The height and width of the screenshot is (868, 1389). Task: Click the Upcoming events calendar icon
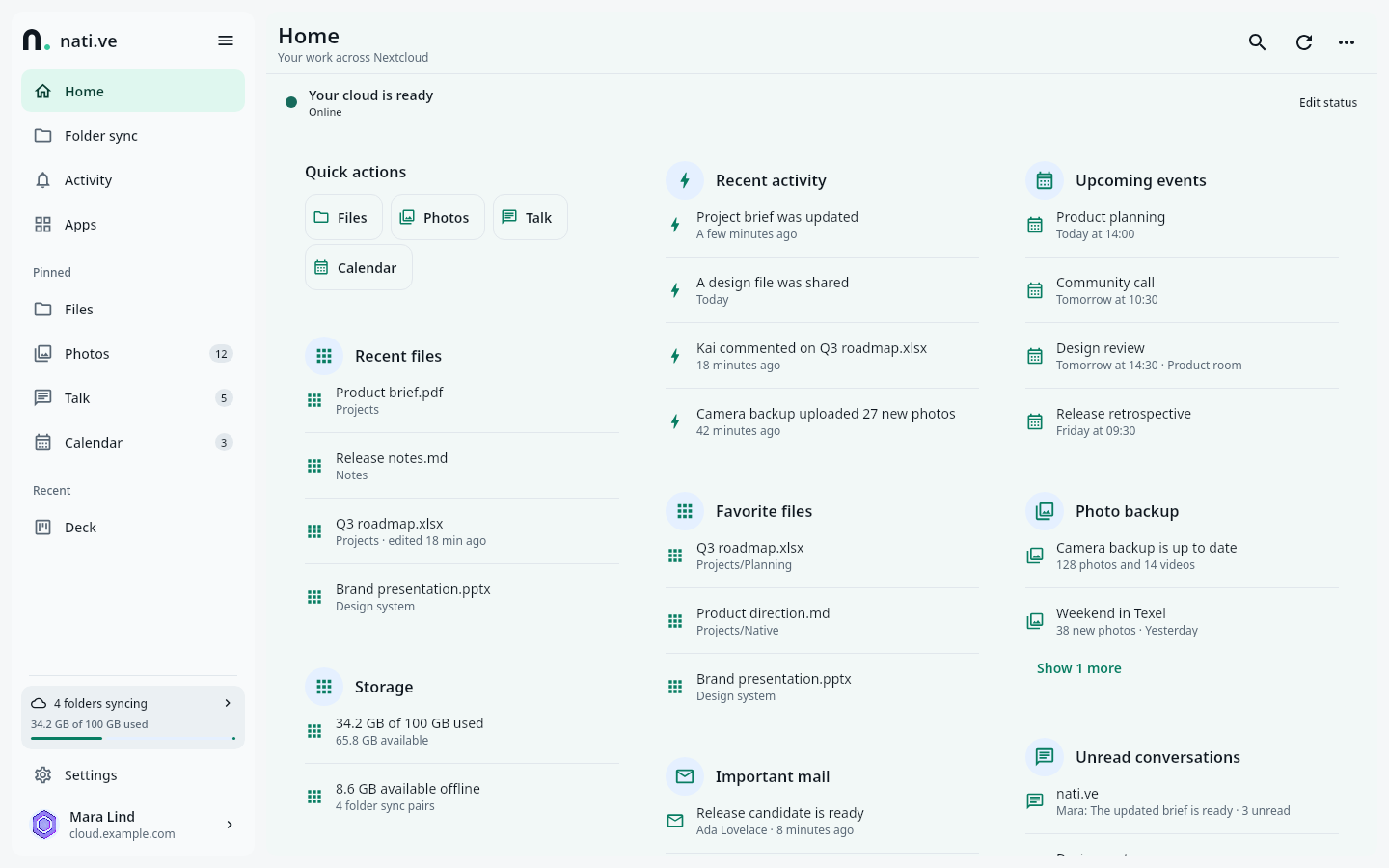[1045, 180]
